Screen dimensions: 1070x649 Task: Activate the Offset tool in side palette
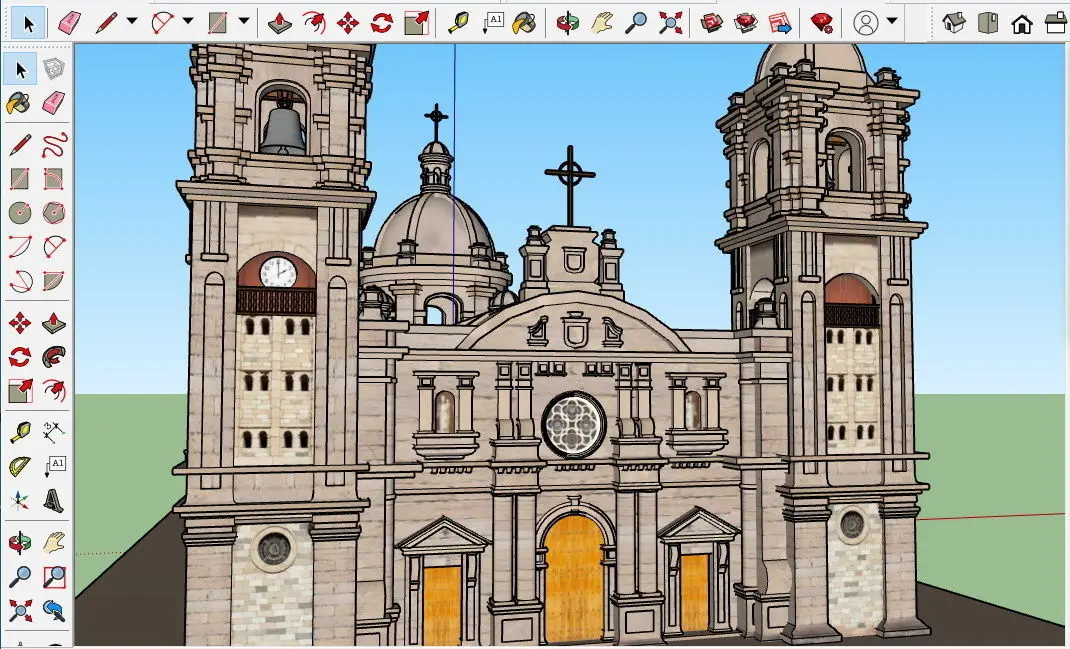(54, 390)
